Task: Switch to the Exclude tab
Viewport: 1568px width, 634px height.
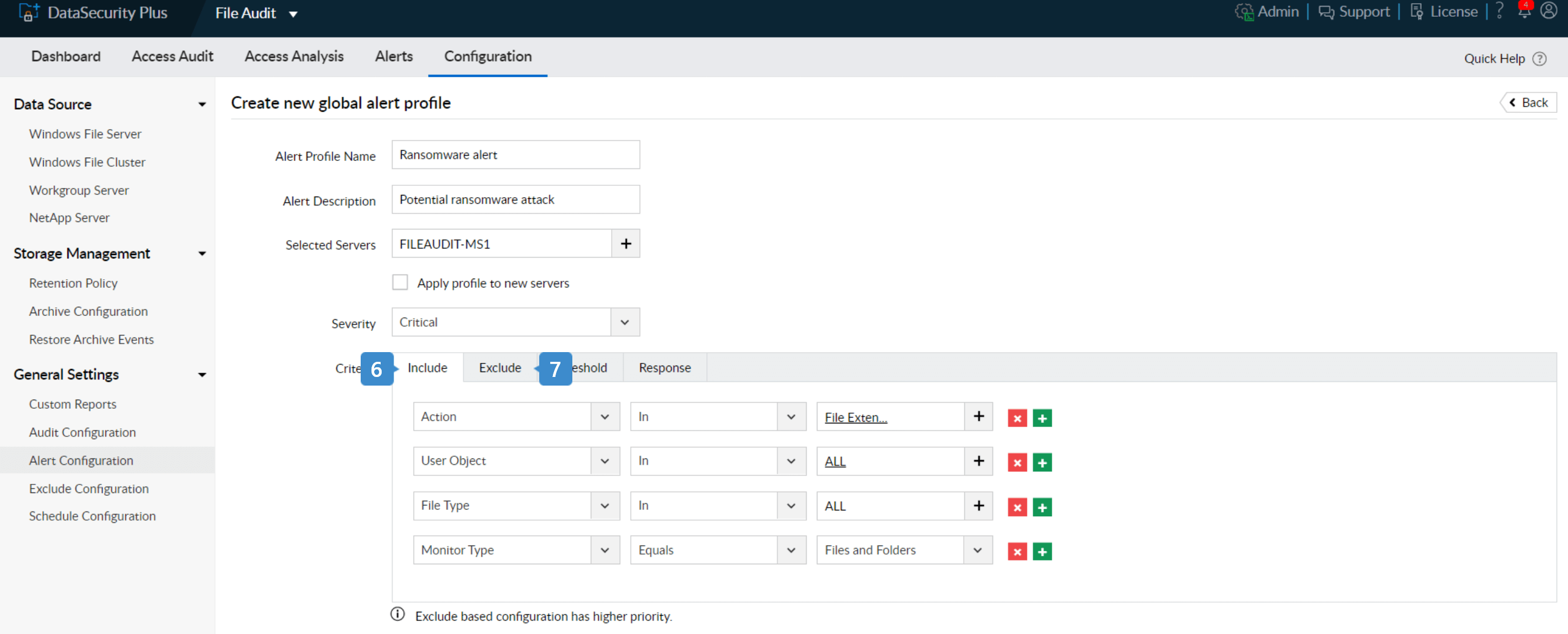Action: tap(499, 368)
